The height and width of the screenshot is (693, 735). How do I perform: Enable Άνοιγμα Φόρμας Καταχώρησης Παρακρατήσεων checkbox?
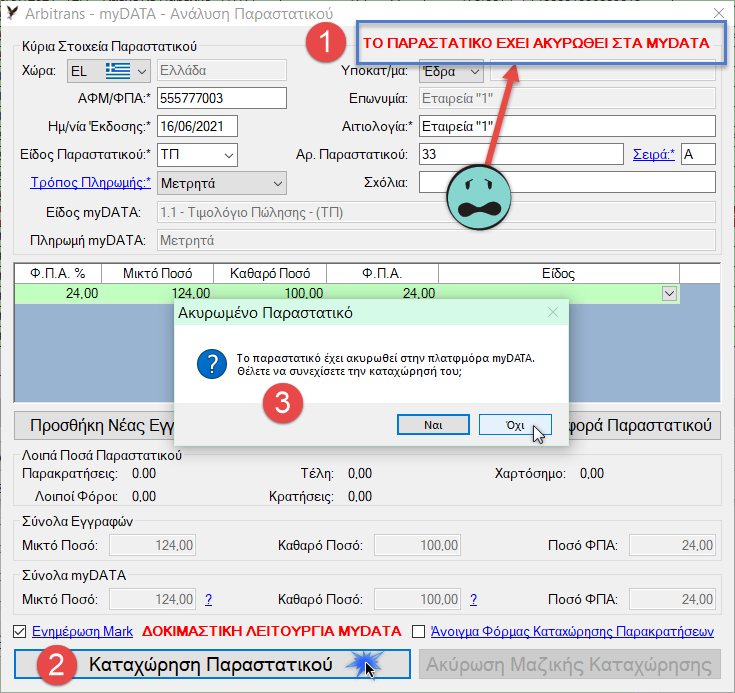pyautogui.click(x=419, y=632)
